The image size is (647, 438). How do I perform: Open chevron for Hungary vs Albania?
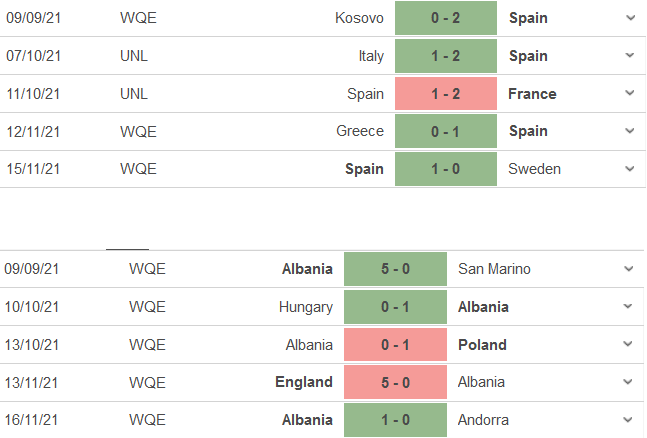(629, 307)
